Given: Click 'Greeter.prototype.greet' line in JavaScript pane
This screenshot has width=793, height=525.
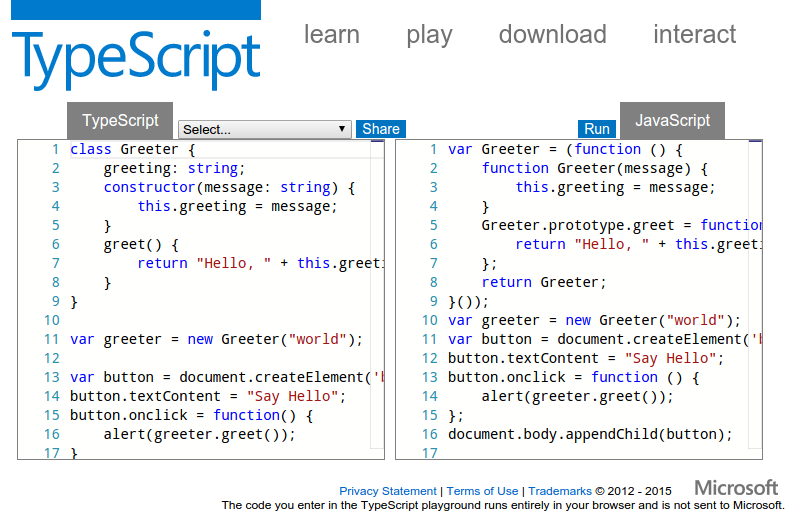Looking at the screenshot, I should pos(622,226).
